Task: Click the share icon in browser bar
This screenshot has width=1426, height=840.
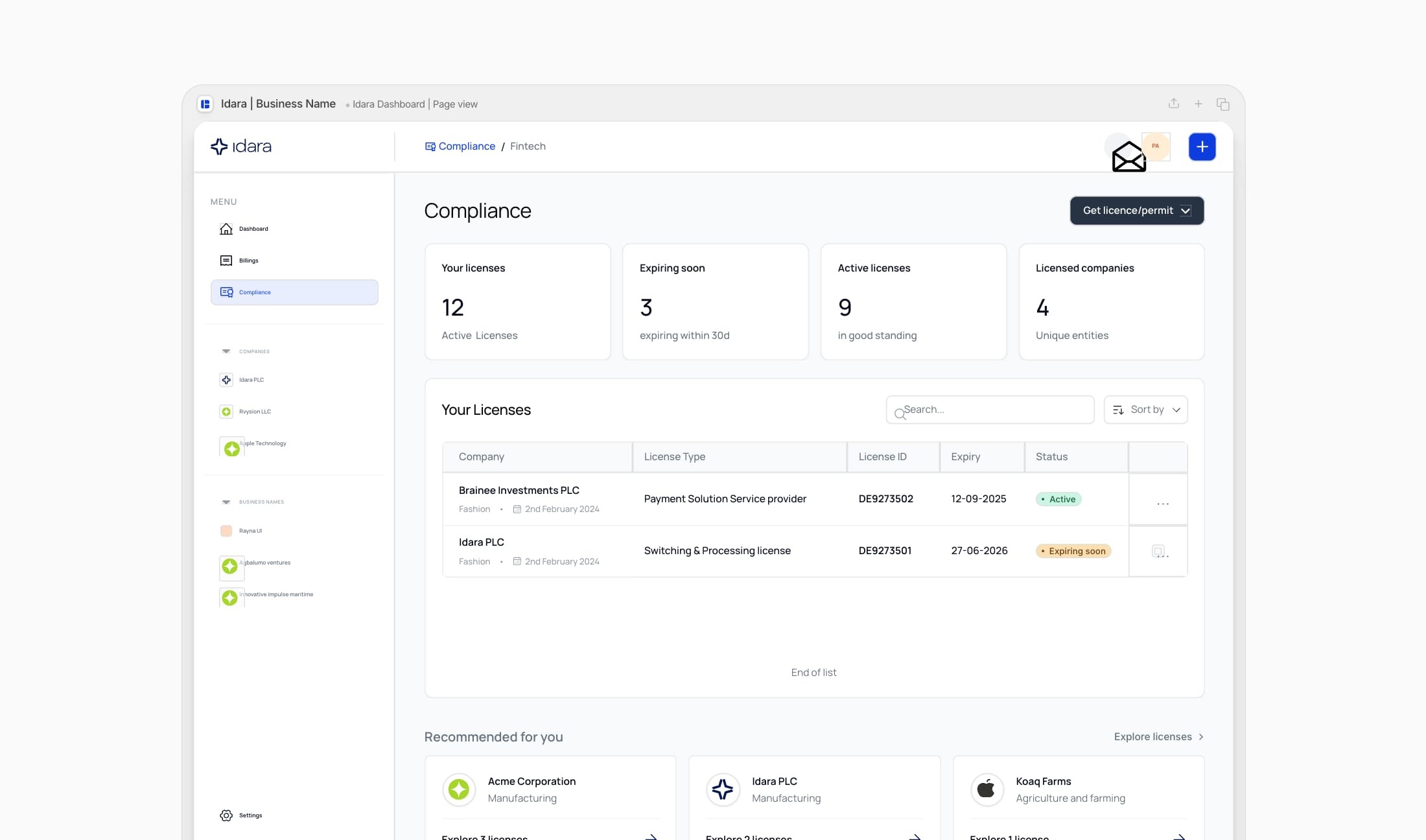Action: (1173, 104)
